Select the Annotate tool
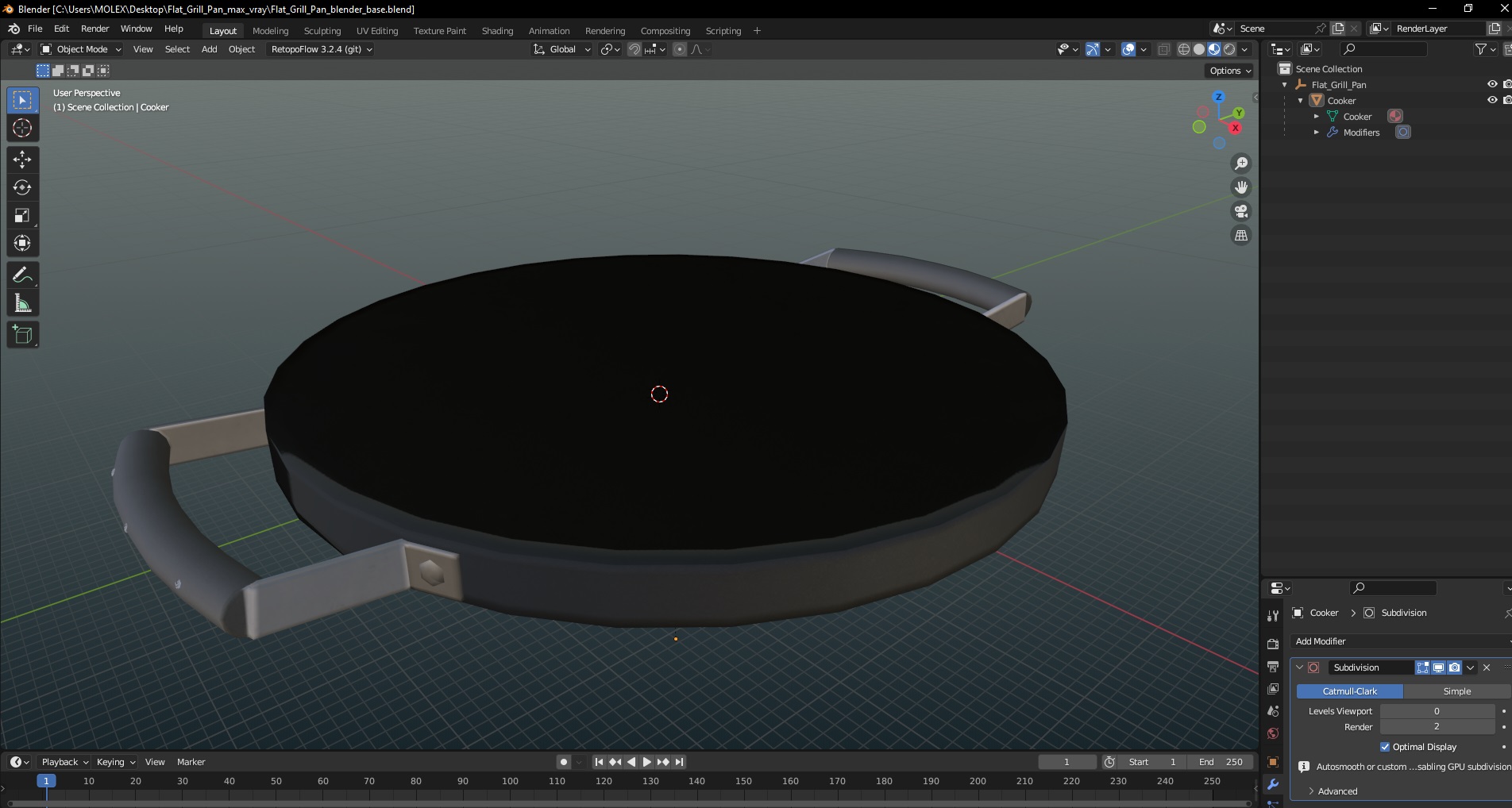 tap(22, 275)
